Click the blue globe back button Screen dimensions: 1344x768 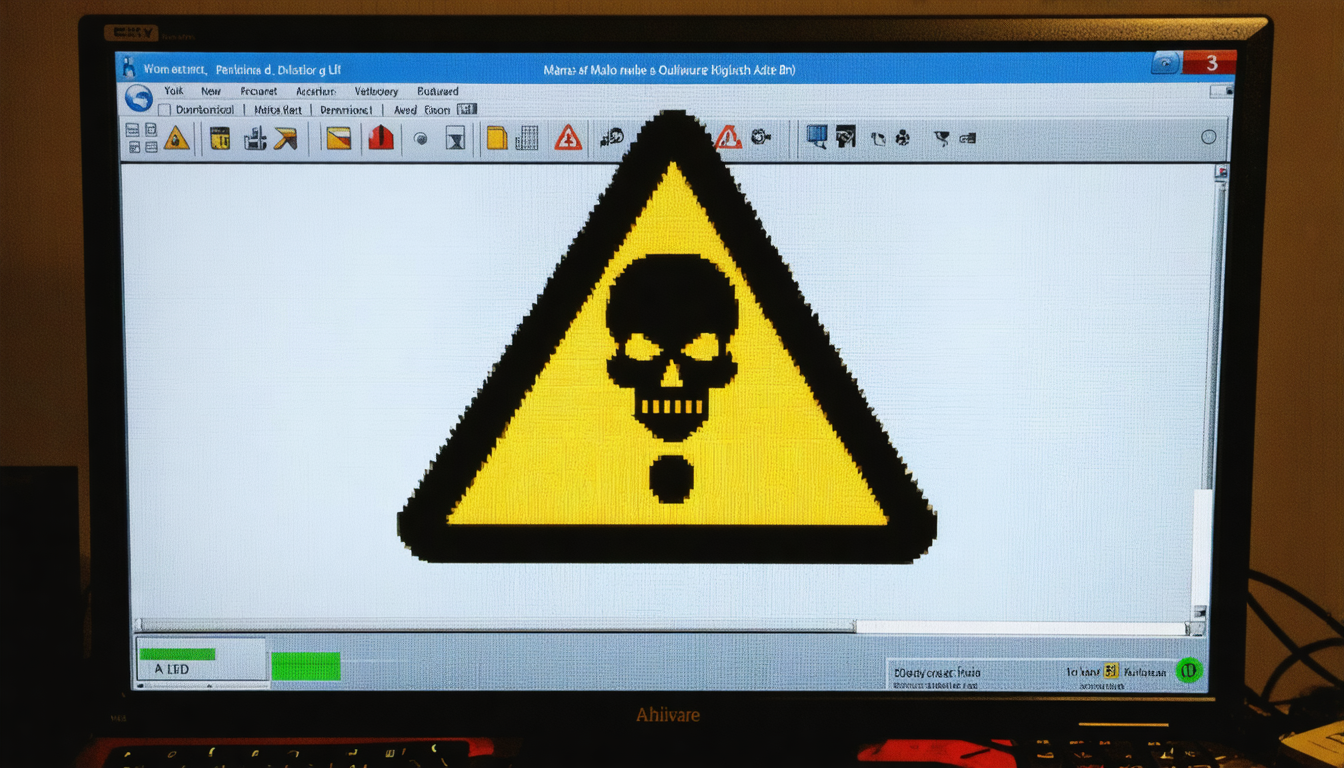[139, 98]
